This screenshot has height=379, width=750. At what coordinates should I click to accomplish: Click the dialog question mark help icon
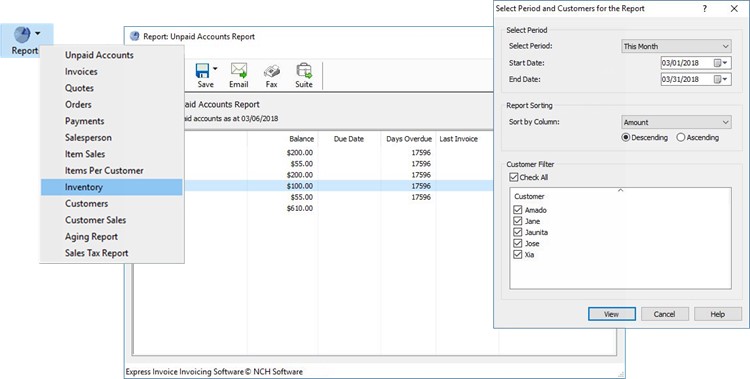pyautogui.click(x=705, y=9)
